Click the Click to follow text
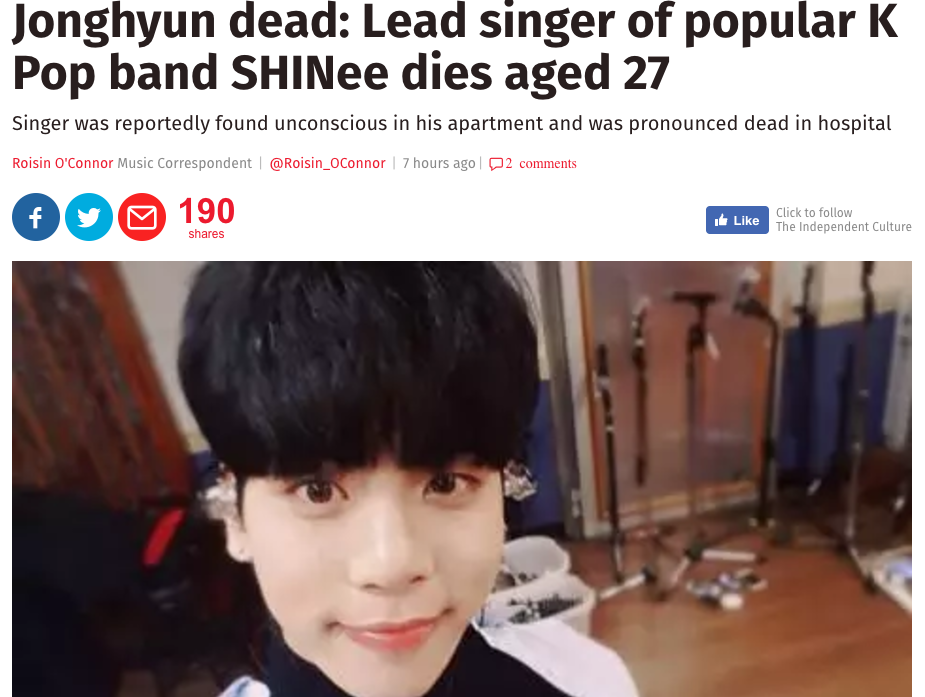The width and height of the screenshot is (925, 697). [814, 212]
